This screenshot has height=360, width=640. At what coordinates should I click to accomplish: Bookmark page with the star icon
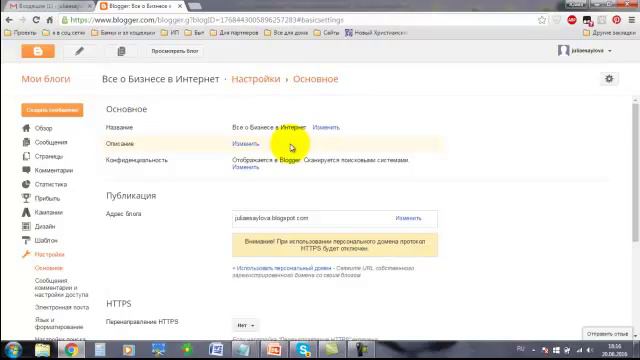point(542,20)
